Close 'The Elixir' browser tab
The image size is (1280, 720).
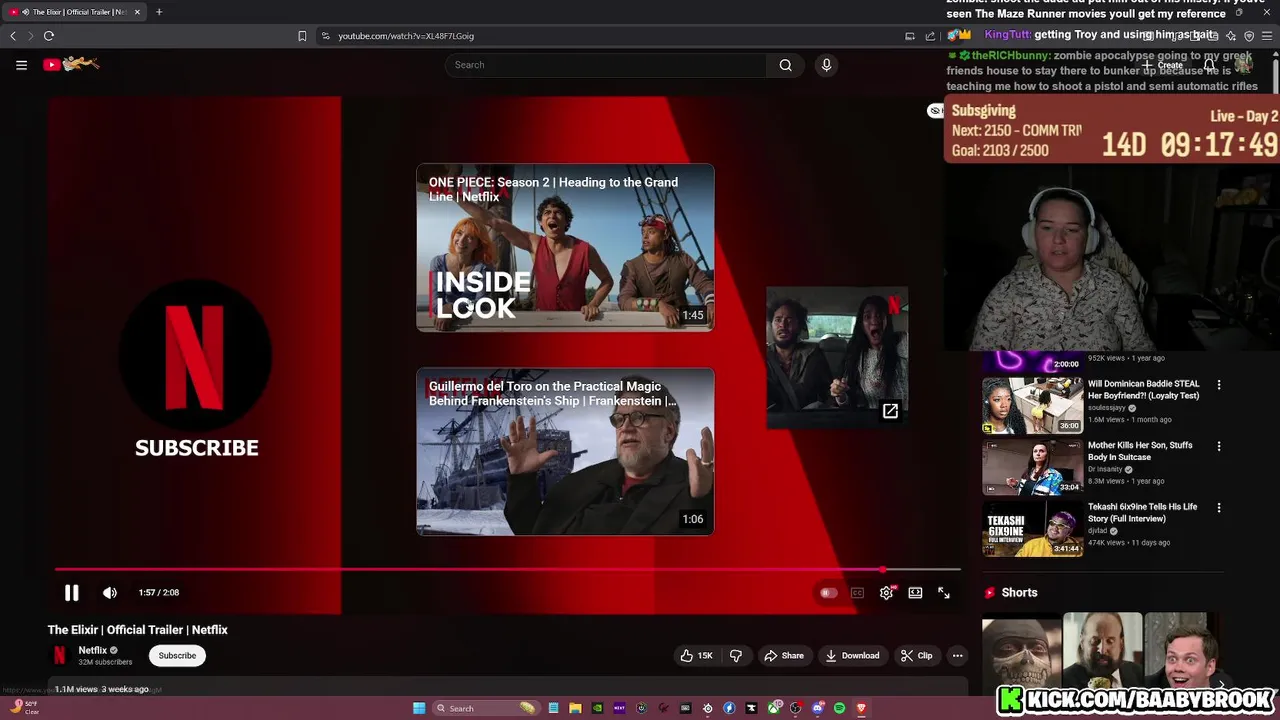pyautogui.click(x=137, y=12)
